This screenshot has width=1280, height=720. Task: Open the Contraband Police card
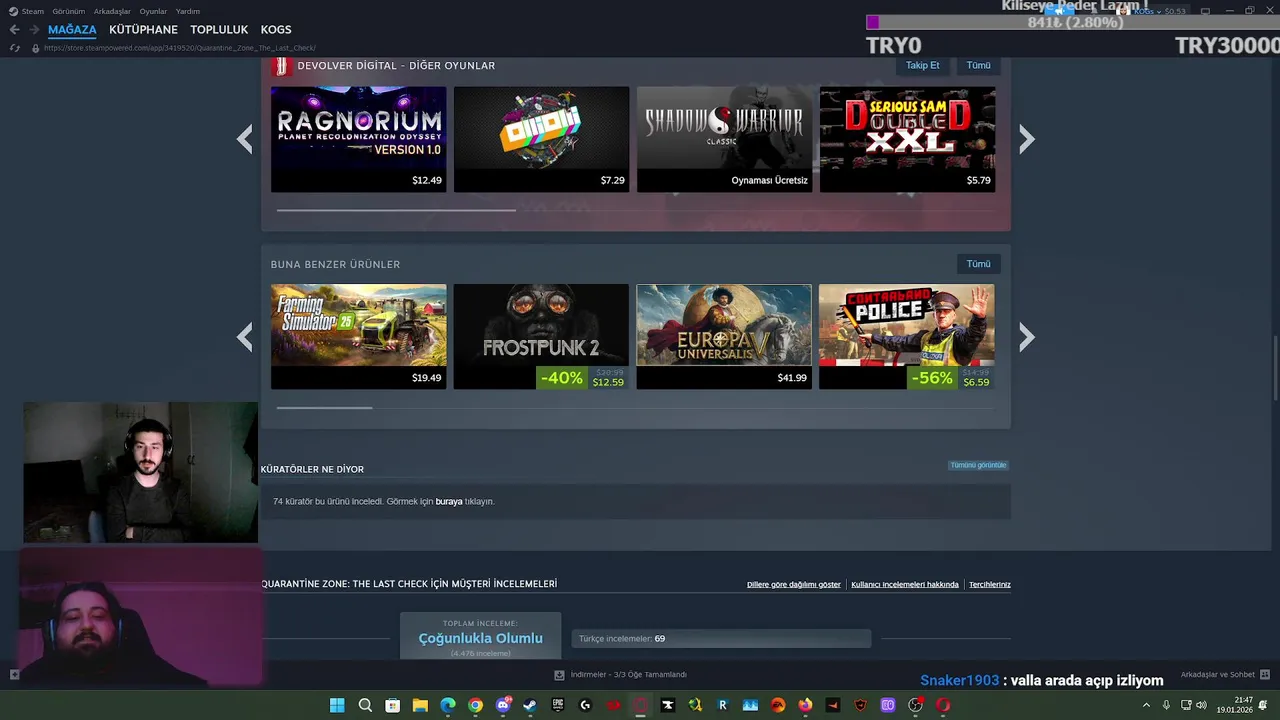(907, 337)
